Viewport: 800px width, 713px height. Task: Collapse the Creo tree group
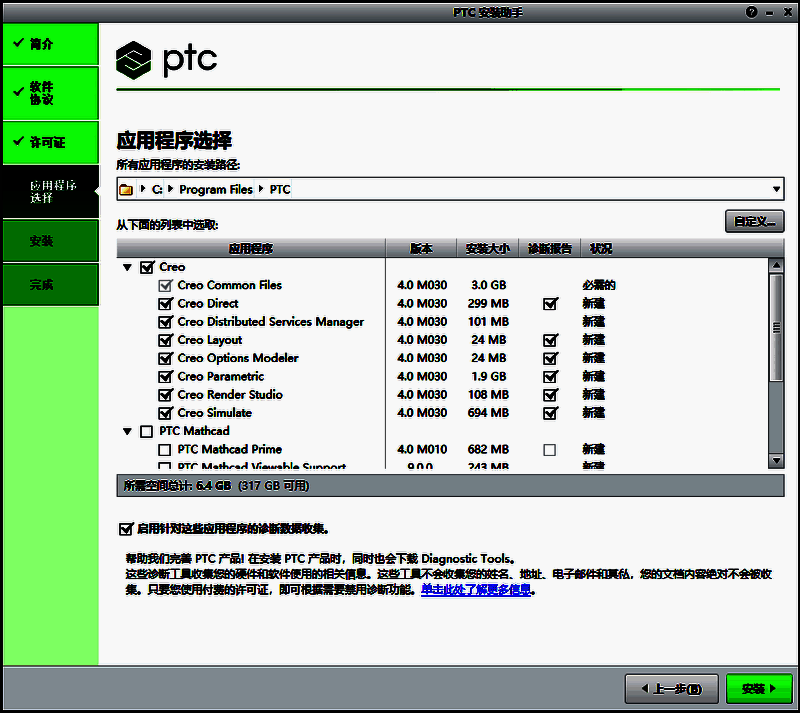click(128, 267)
